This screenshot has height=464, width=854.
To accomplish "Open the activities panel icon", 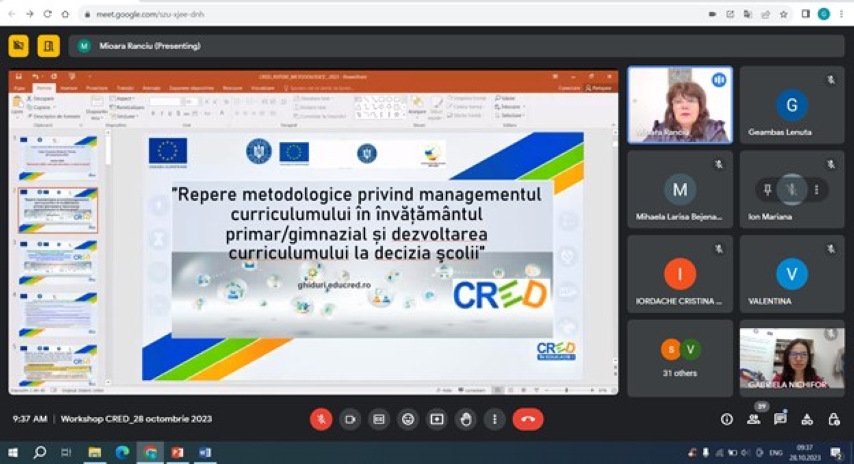I will coord(807,419).
